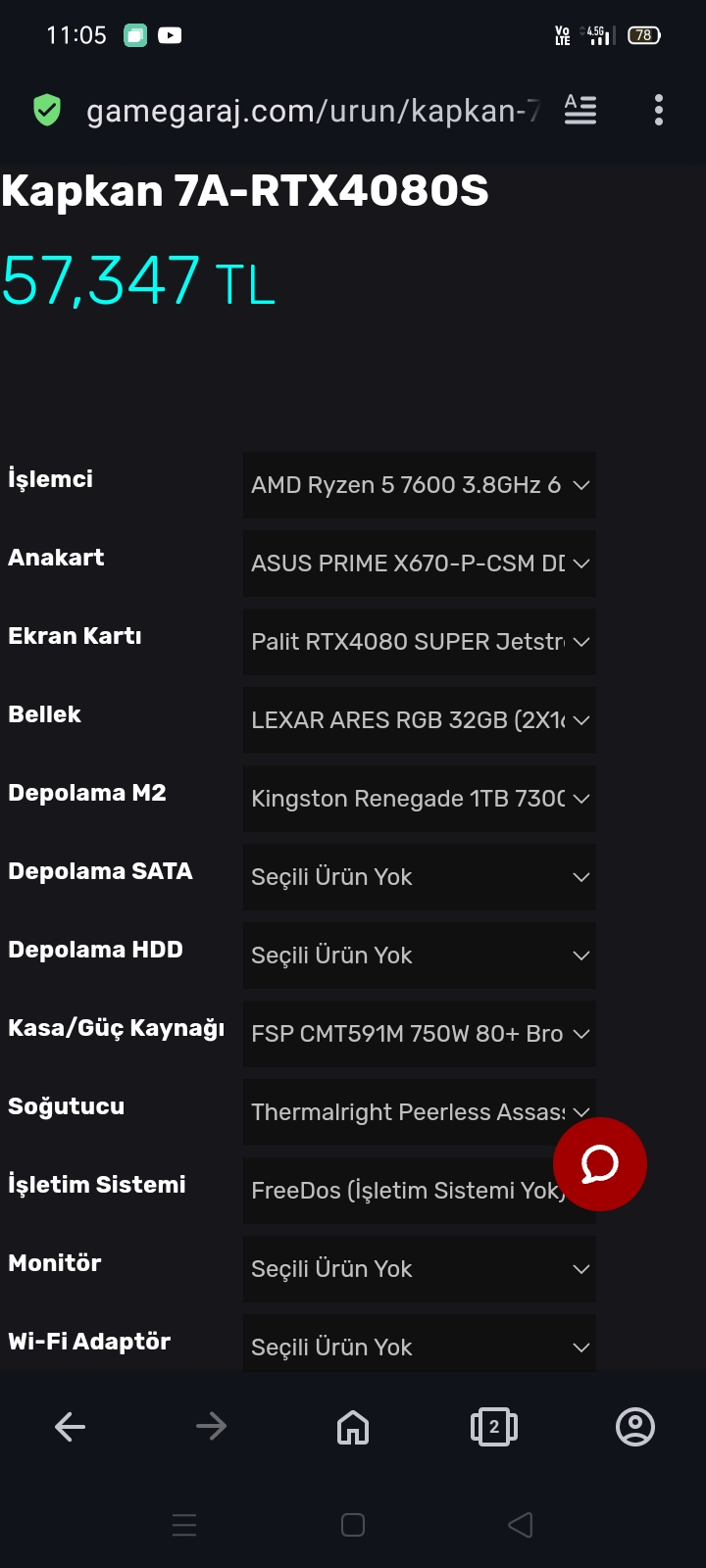Open the Depolama SATA dropdown
Viewport: 706px width, 1568px height.
coord(419,877)
